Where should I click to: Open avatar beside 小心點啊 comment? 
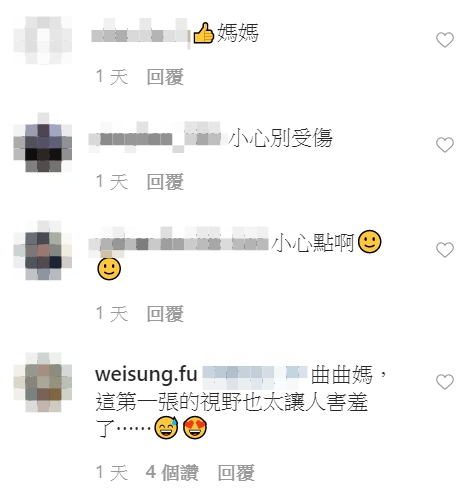[43, 250]
